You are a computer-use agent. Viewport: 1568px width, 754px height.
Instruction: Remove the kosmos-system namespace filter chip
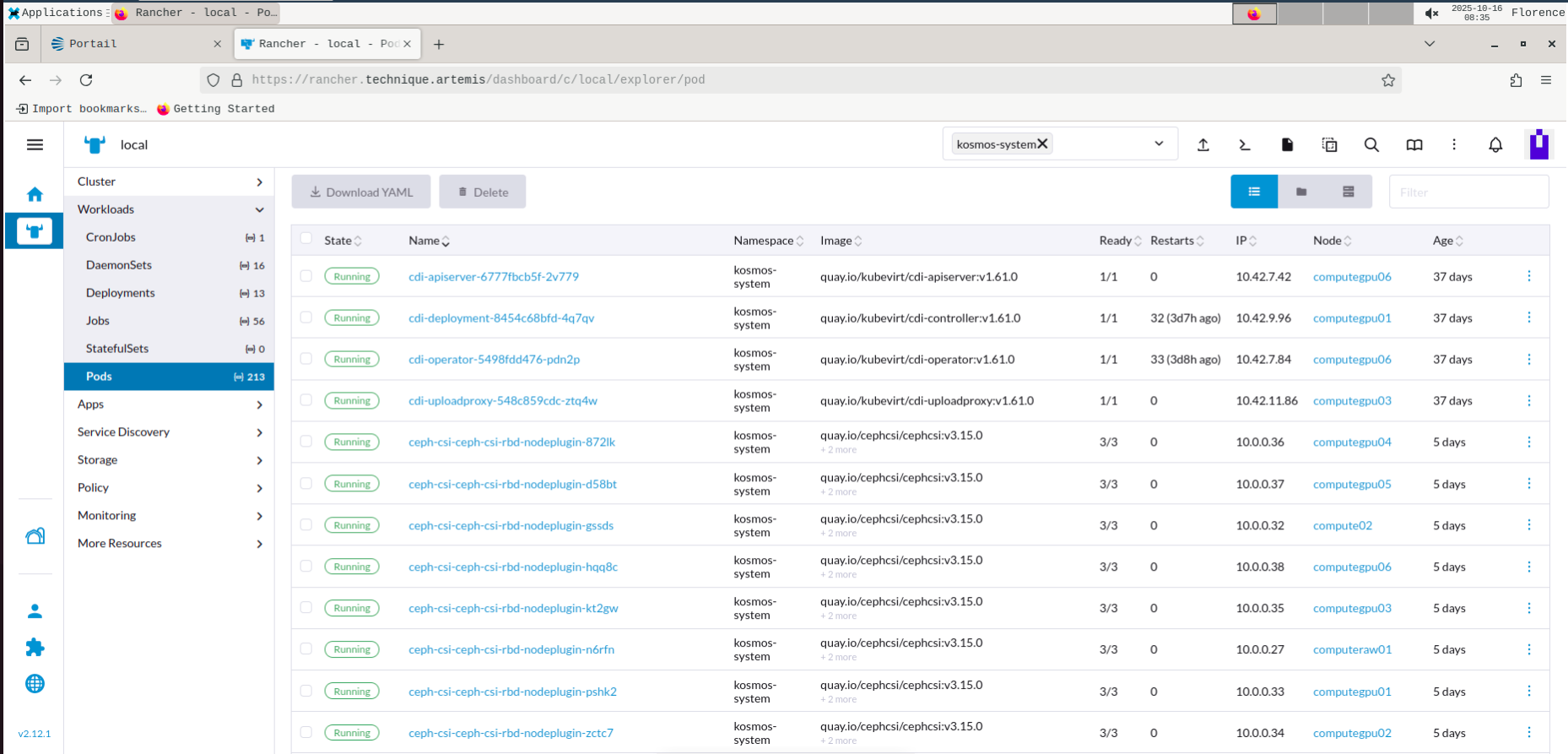click(x=1043, y=144)
